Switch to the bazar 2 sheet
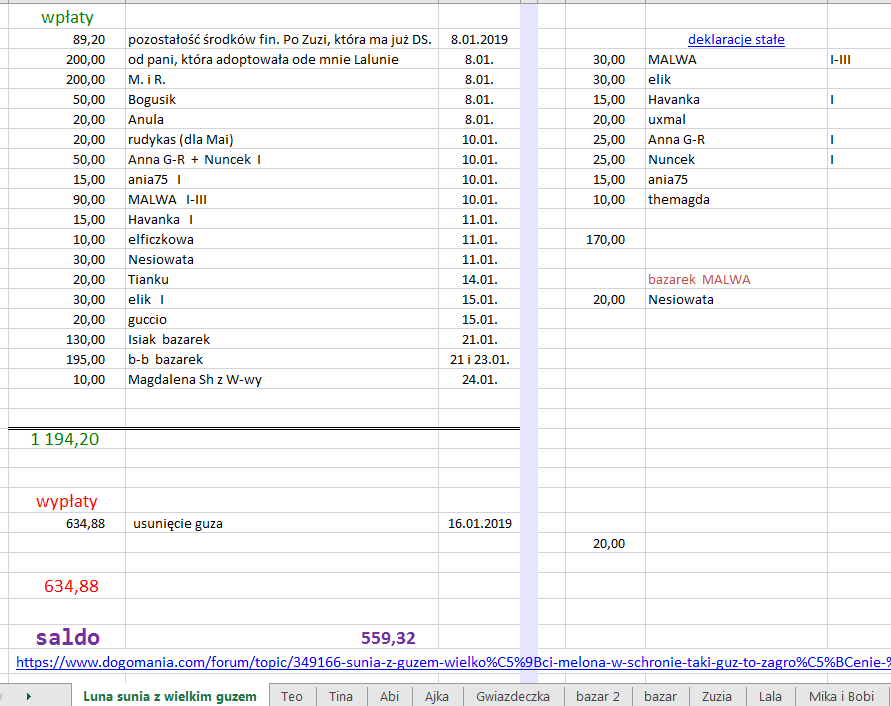Image resolution: width=891 pixels, height=706 pixels. point(598,696)
